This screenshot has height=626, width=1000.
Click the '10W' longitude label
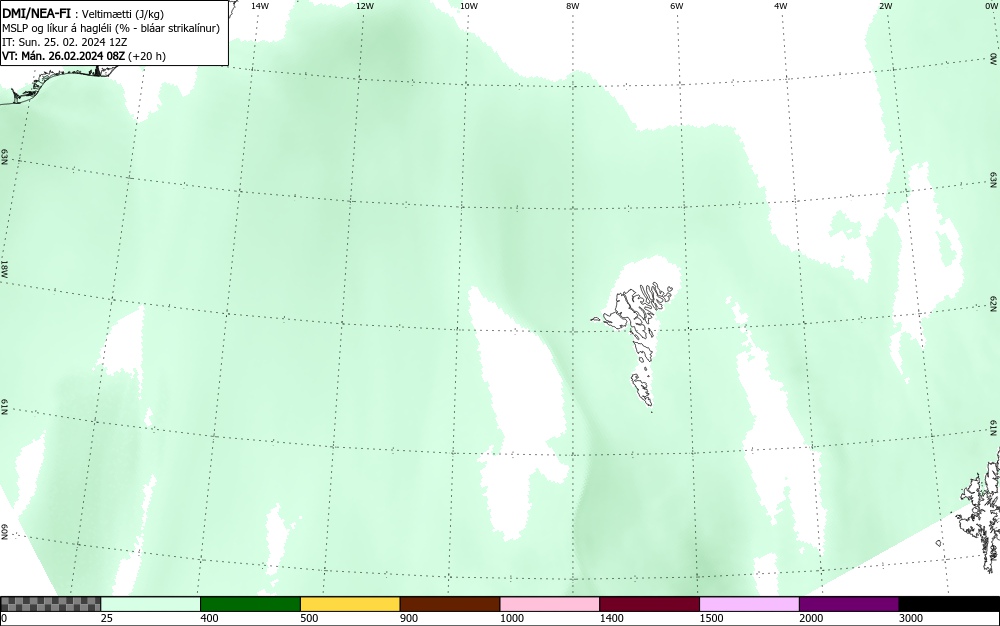[x=469, y=6]
